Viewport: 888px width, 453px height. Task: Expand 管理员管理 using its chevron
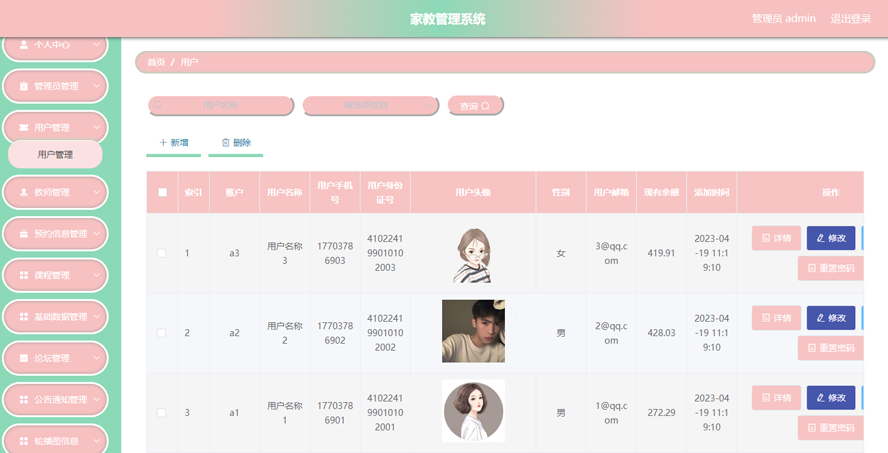[x=96, y=86]
